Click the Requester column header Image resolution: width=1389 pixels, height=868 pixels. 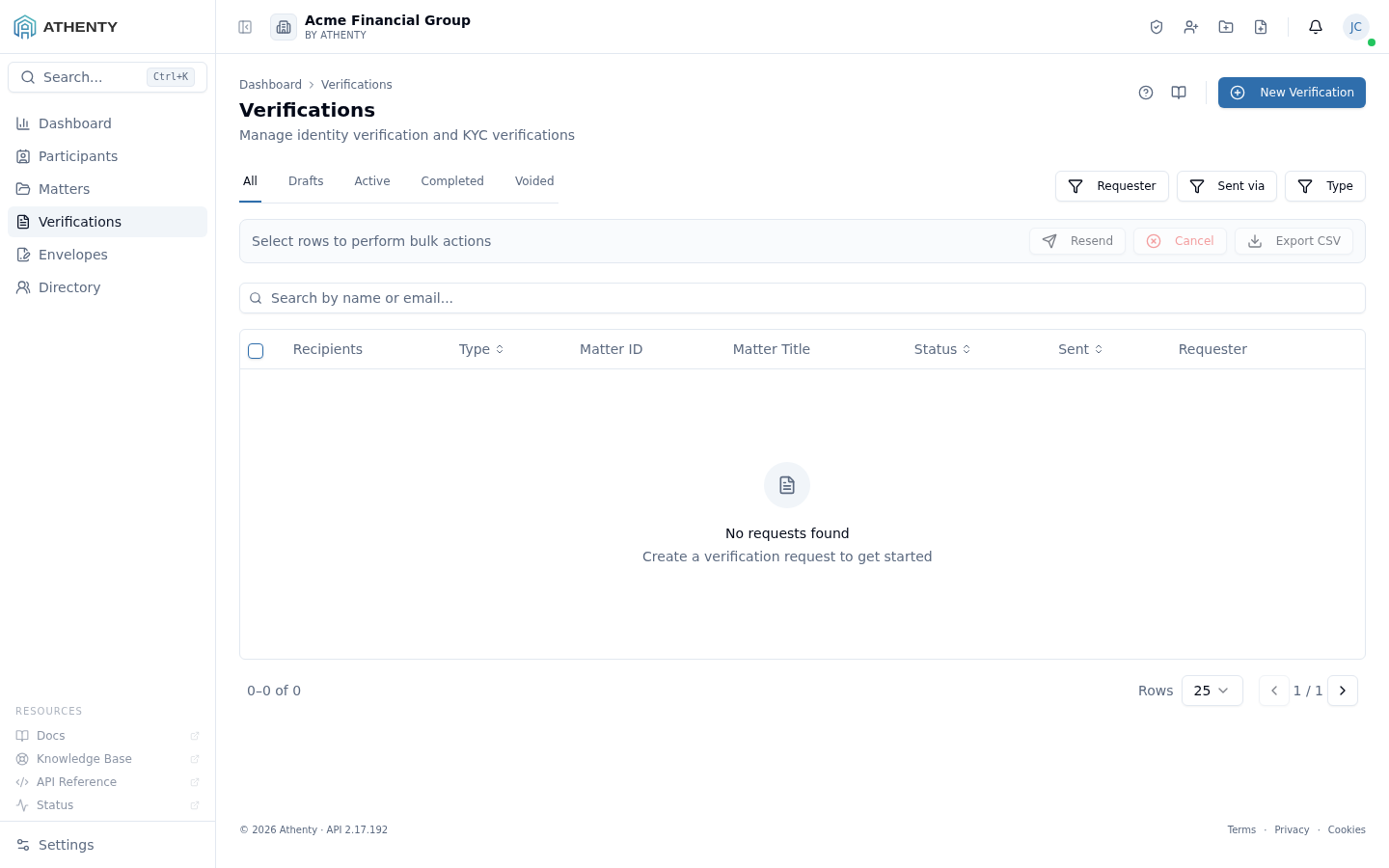(1212, 349)
